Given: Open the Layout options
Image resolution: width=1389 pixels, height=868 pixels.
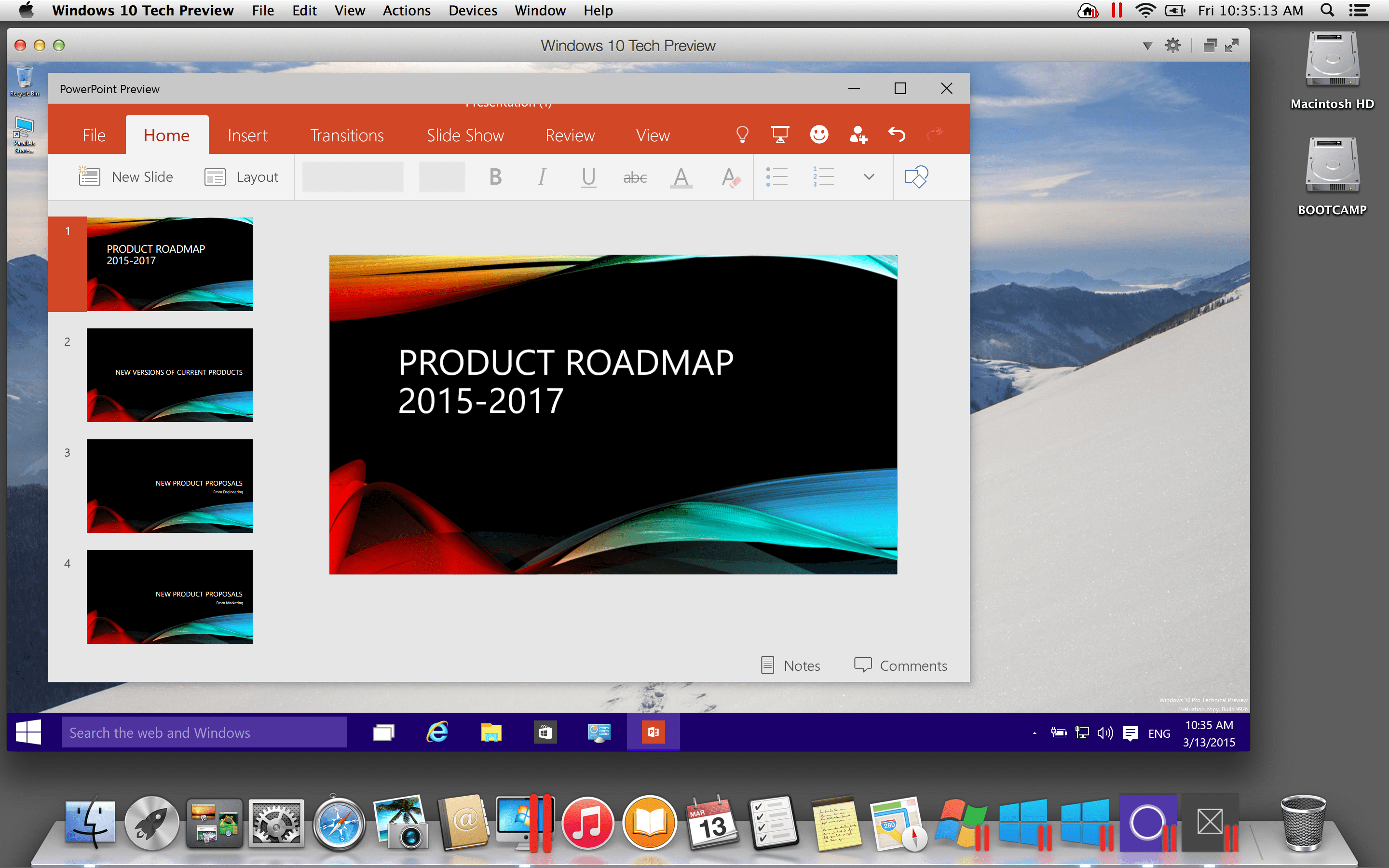Looking at the screenshot, I should pos(241,177).
